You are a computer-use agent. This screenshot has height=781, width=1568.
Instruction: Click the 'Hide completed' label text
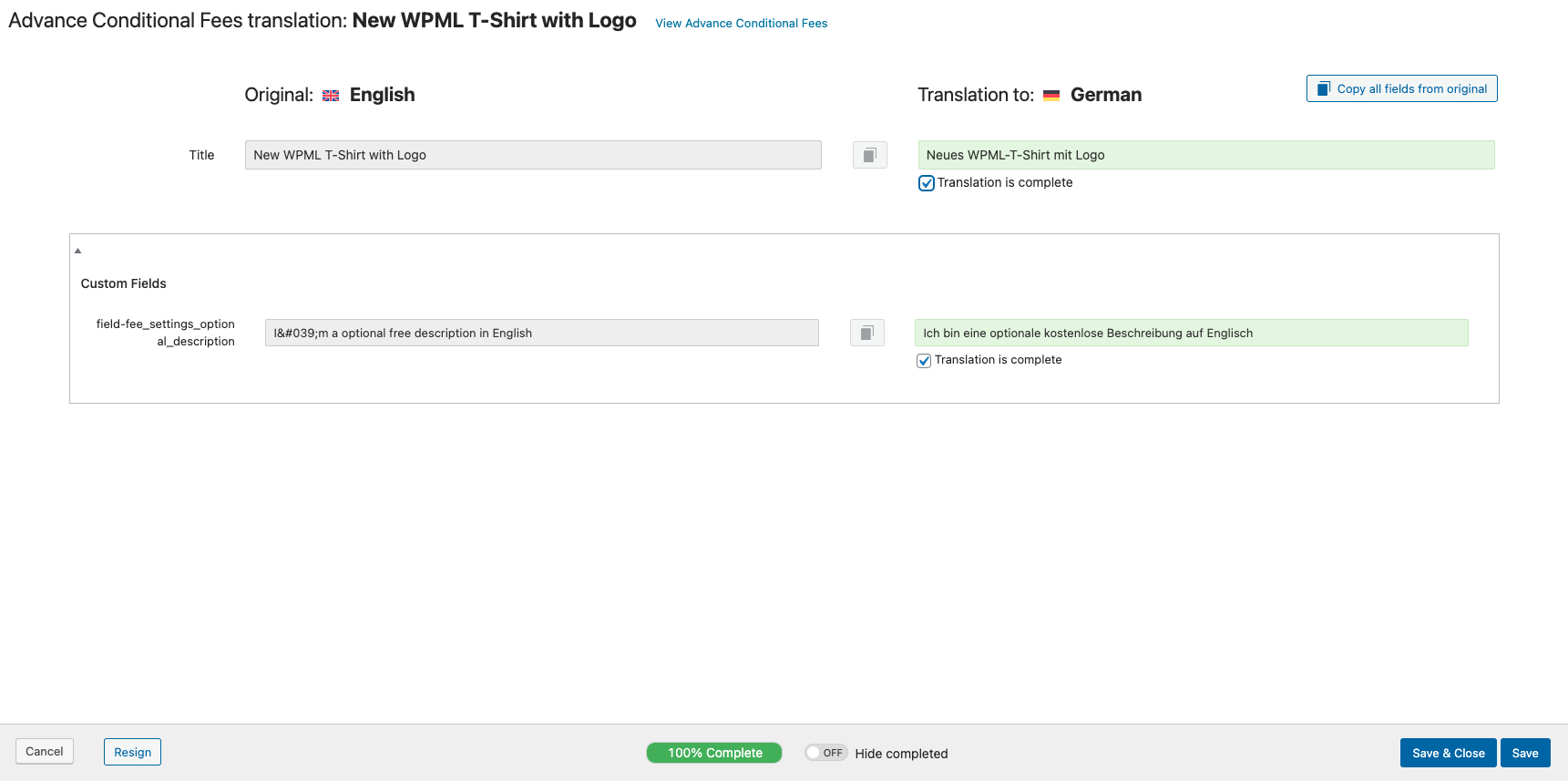point(901,754)
